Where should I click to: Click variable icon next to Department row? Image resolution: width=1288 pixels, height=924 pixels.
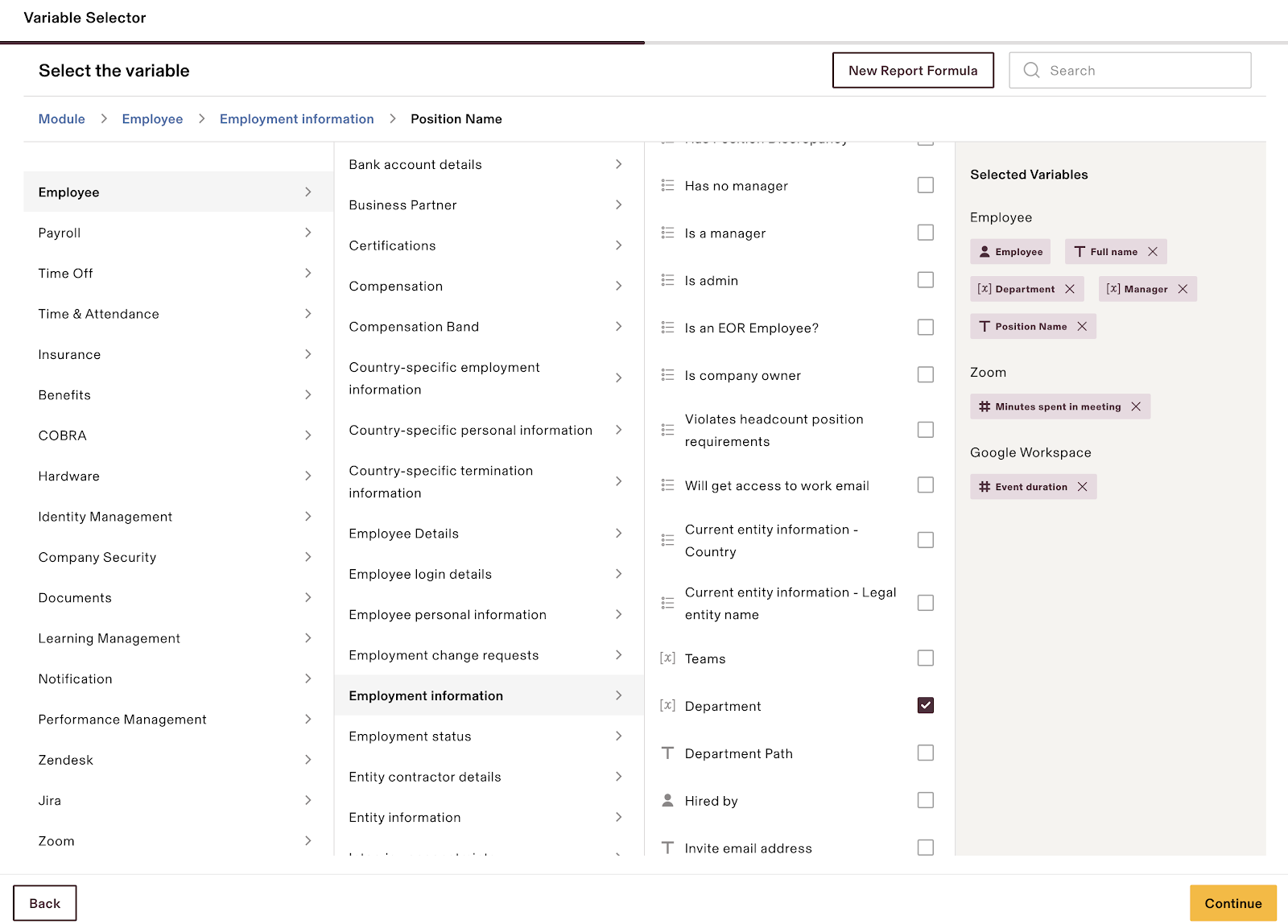[x=667, y=706]
